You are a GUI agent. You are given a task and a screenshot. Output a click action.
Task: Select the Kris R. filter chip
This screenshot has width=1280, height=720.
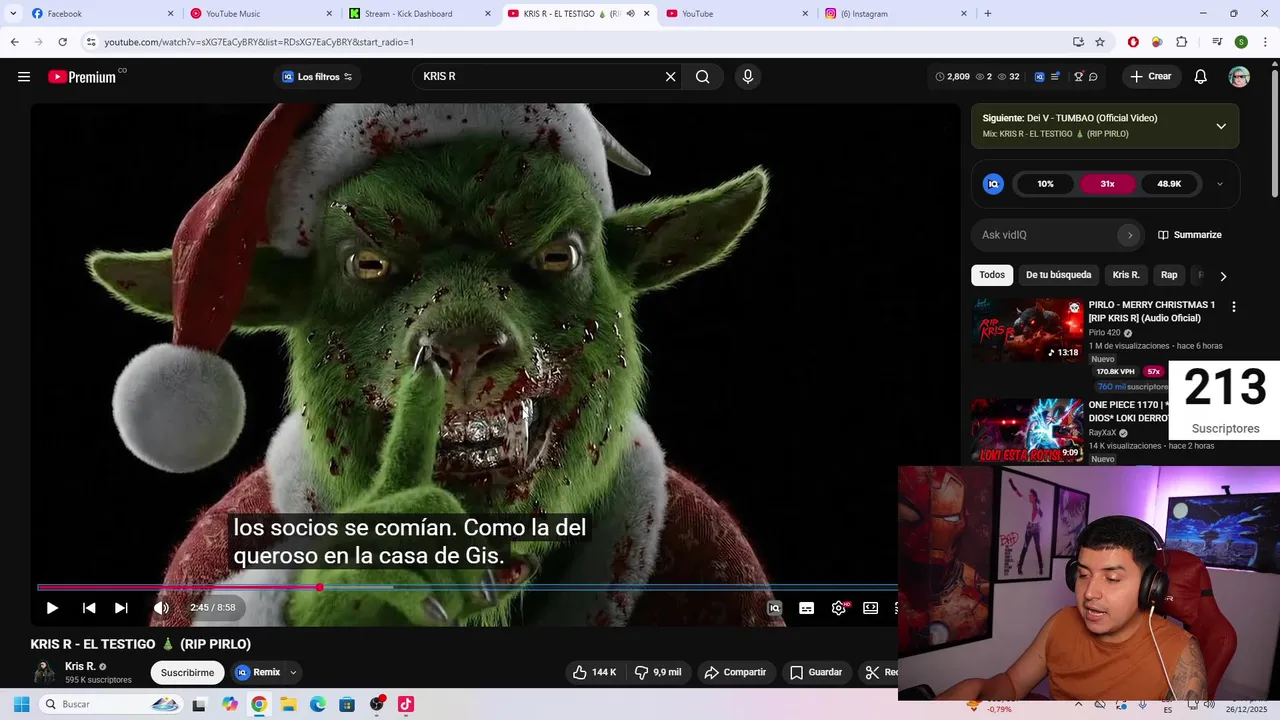[x=1126, y=275]
